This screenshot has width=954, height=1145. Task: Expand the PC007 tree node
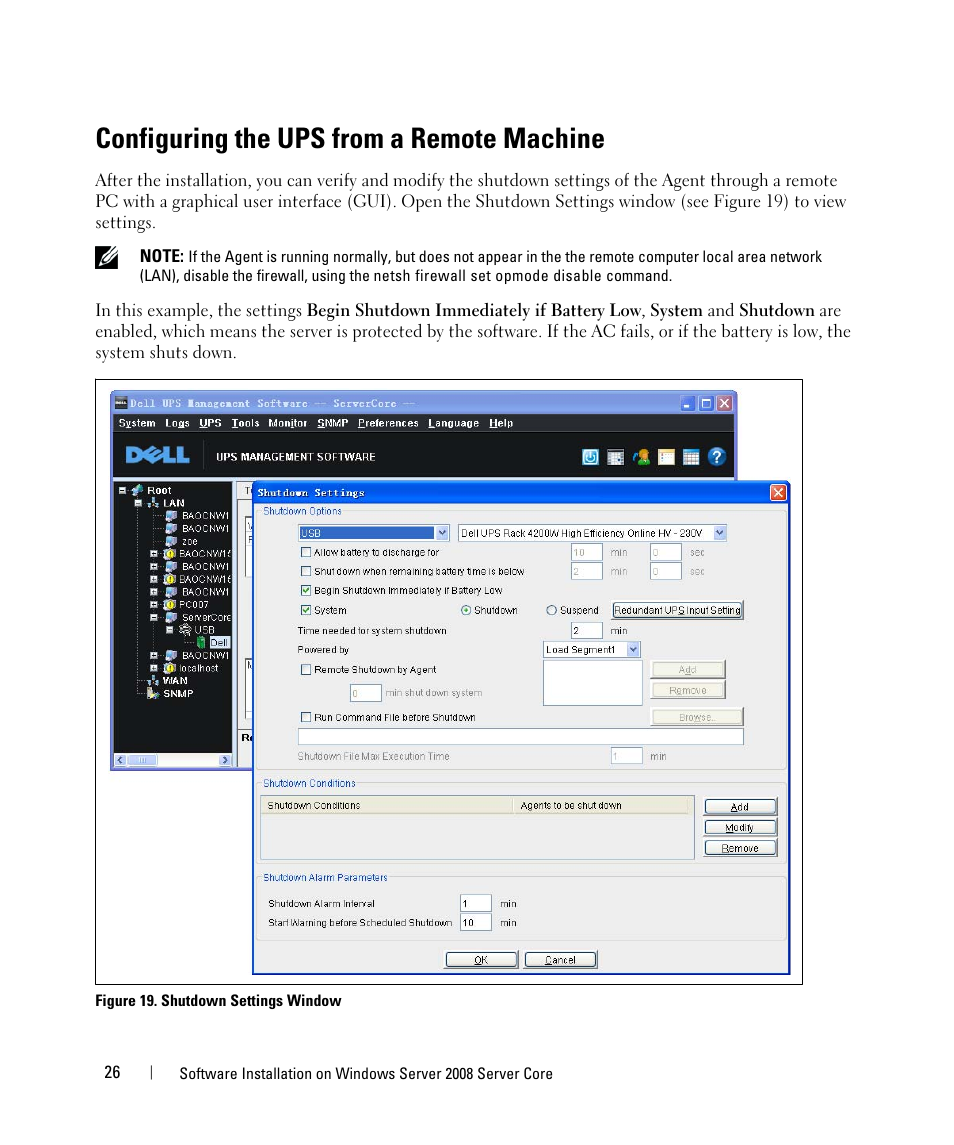153,605
